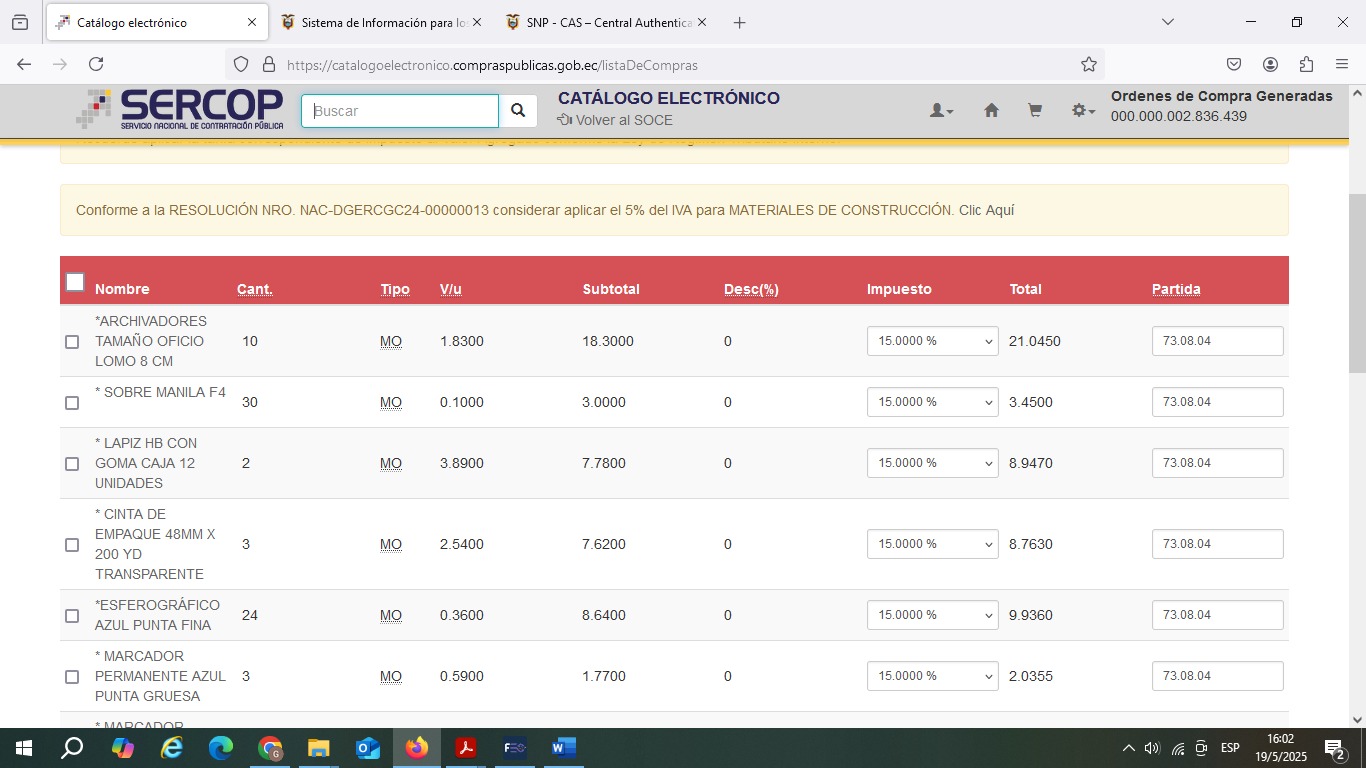Check the ARCHIVADORES TAMAÑO OFICIO row checkbox

pos(72,342)
